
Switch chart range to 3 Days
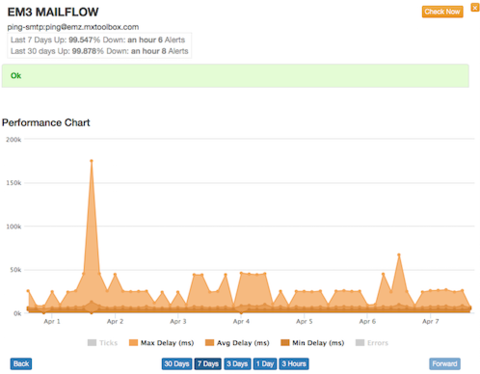pos(237,364)
